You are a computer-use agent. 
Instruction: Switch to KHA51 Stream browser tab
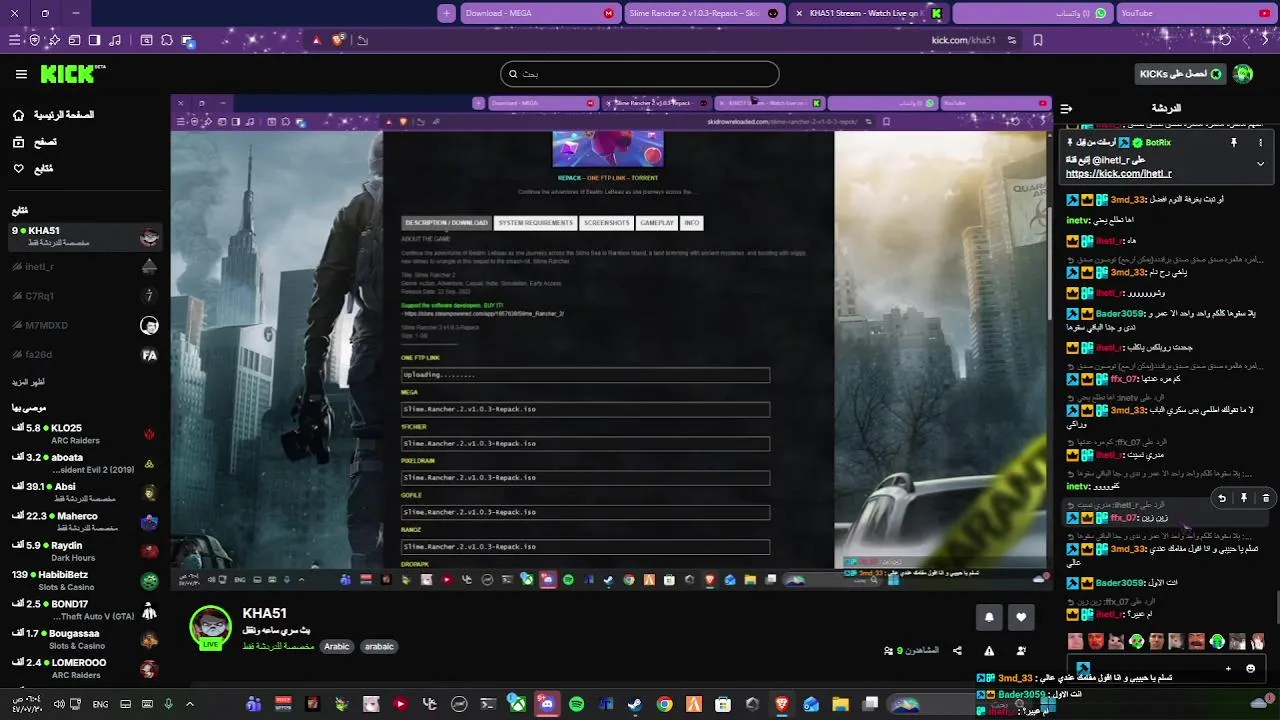pyautogui.click(x=868, y=13)
